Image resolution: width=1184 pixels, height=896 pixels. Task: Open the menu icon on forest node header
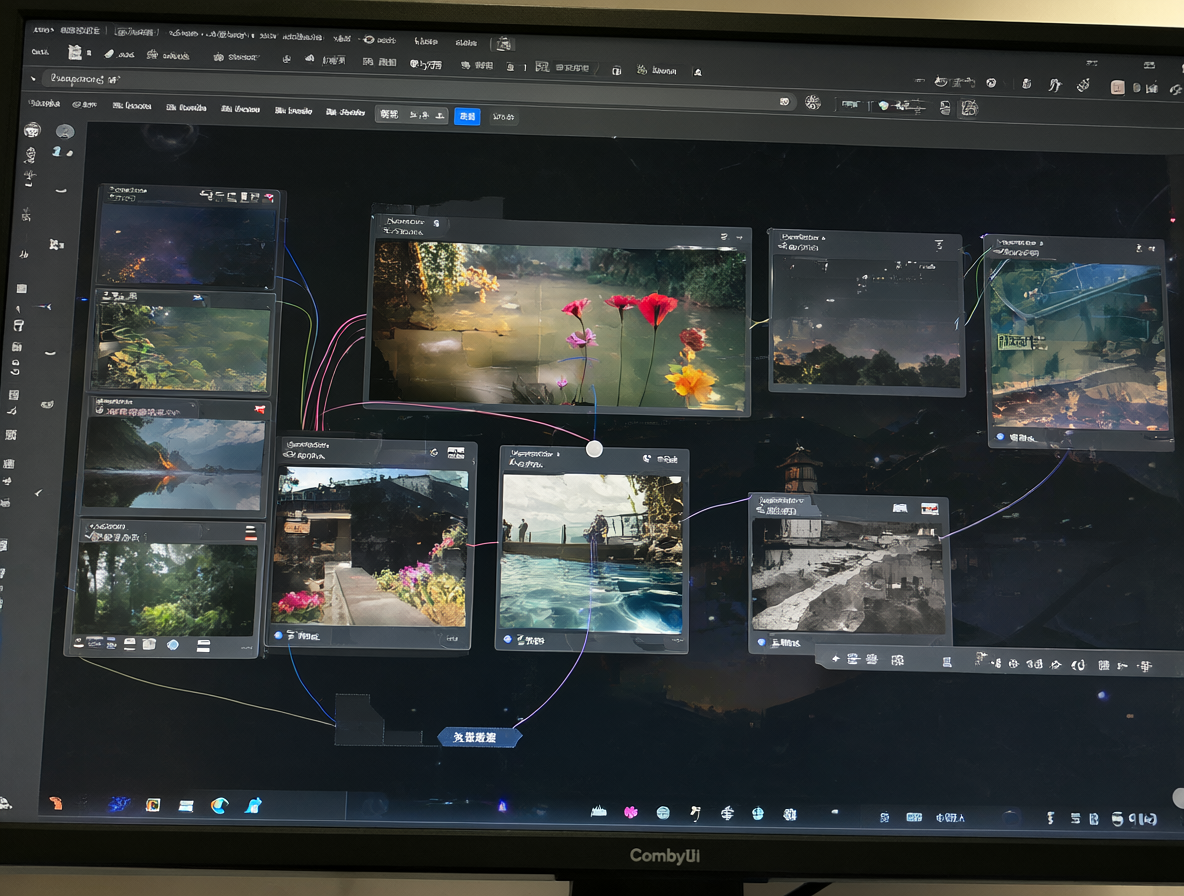250,533
